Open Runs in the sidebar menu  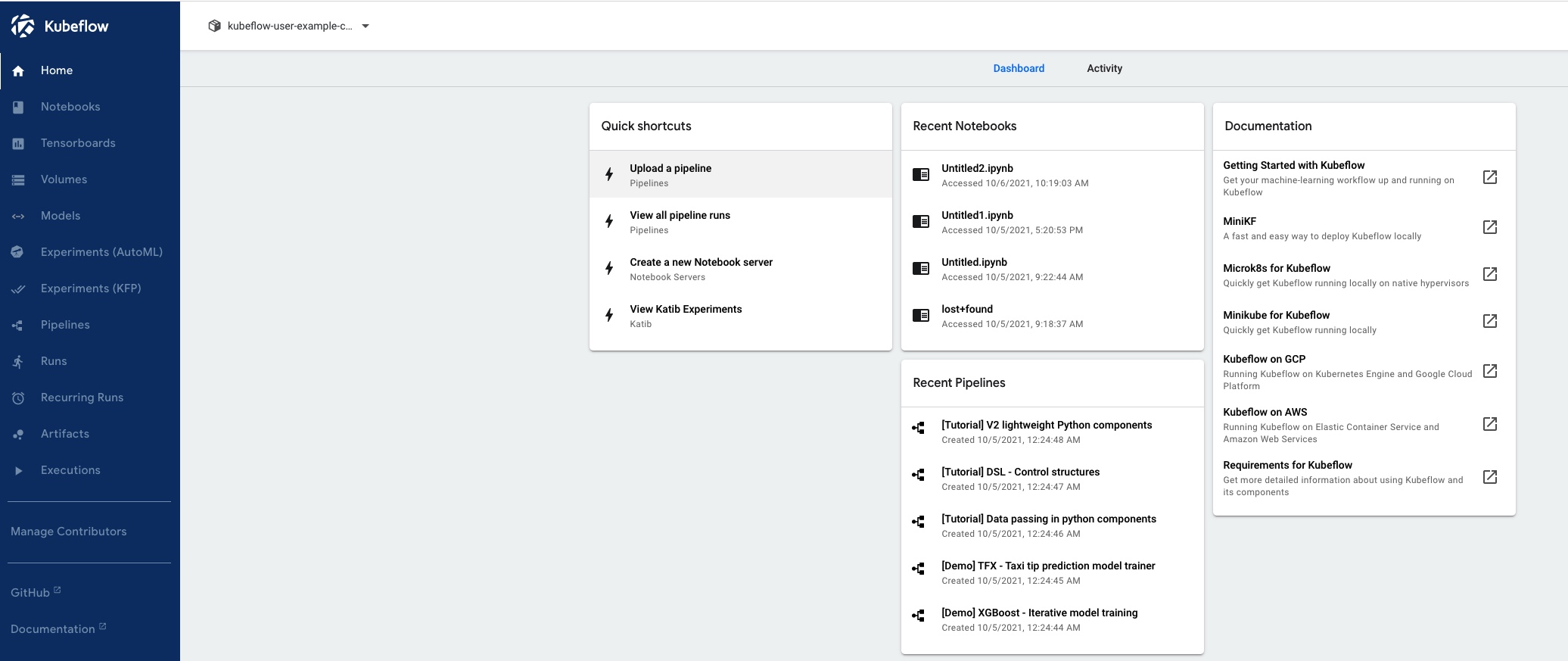(90, 361)
